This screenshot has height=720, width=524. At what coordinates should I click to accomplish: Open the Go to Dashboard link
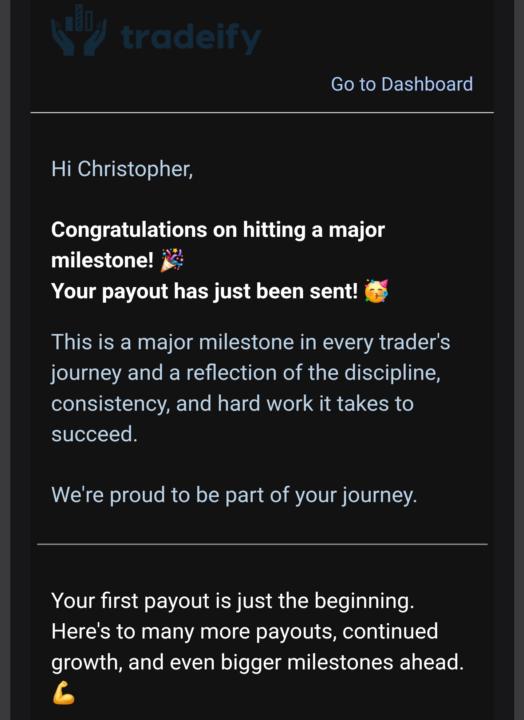tap(402, 84)
